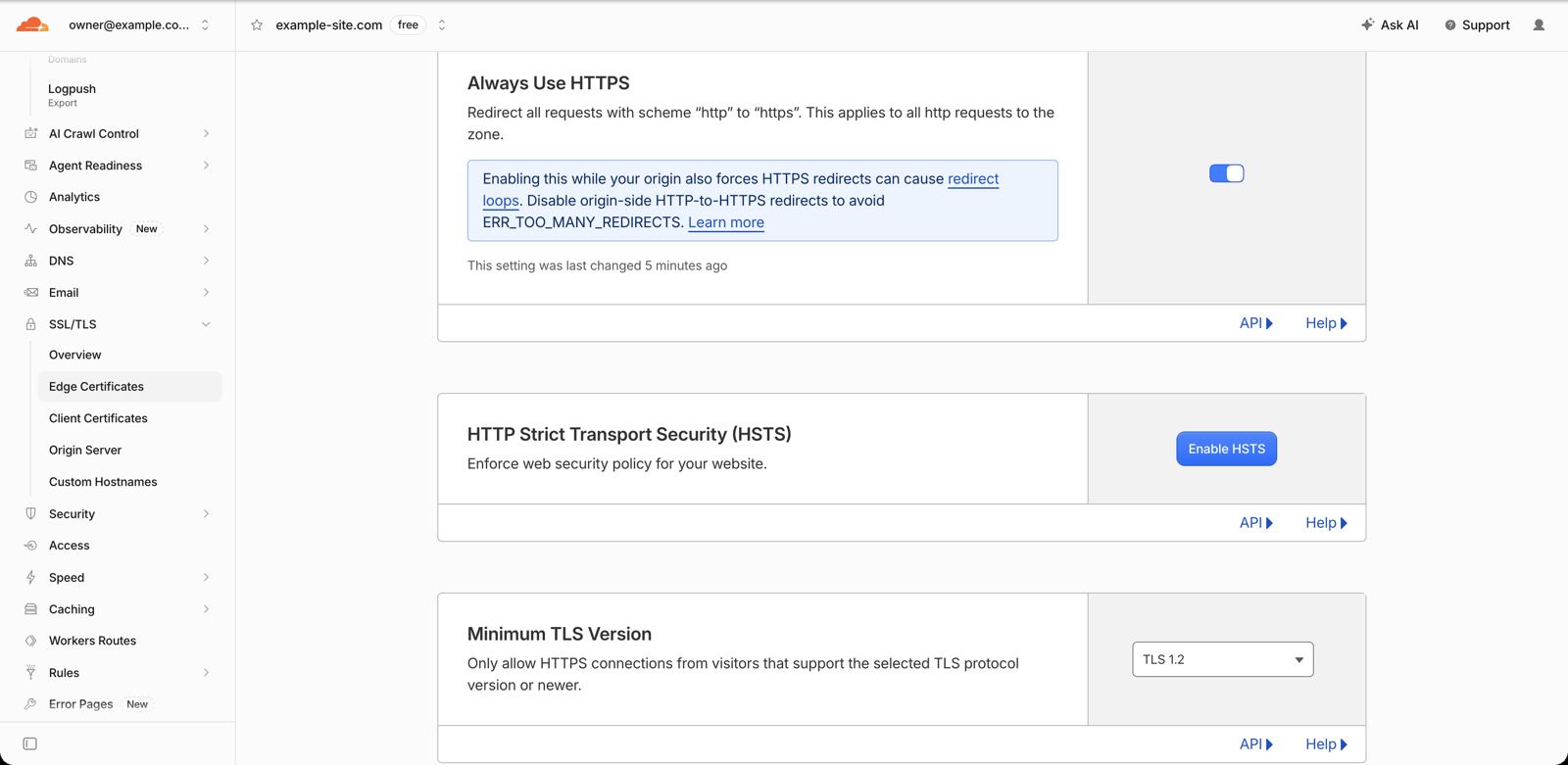Viewport: 1568px width, 765px height.
Task: Open the user profile icon
Action: pyautogui.click(x=1539, y=25)
